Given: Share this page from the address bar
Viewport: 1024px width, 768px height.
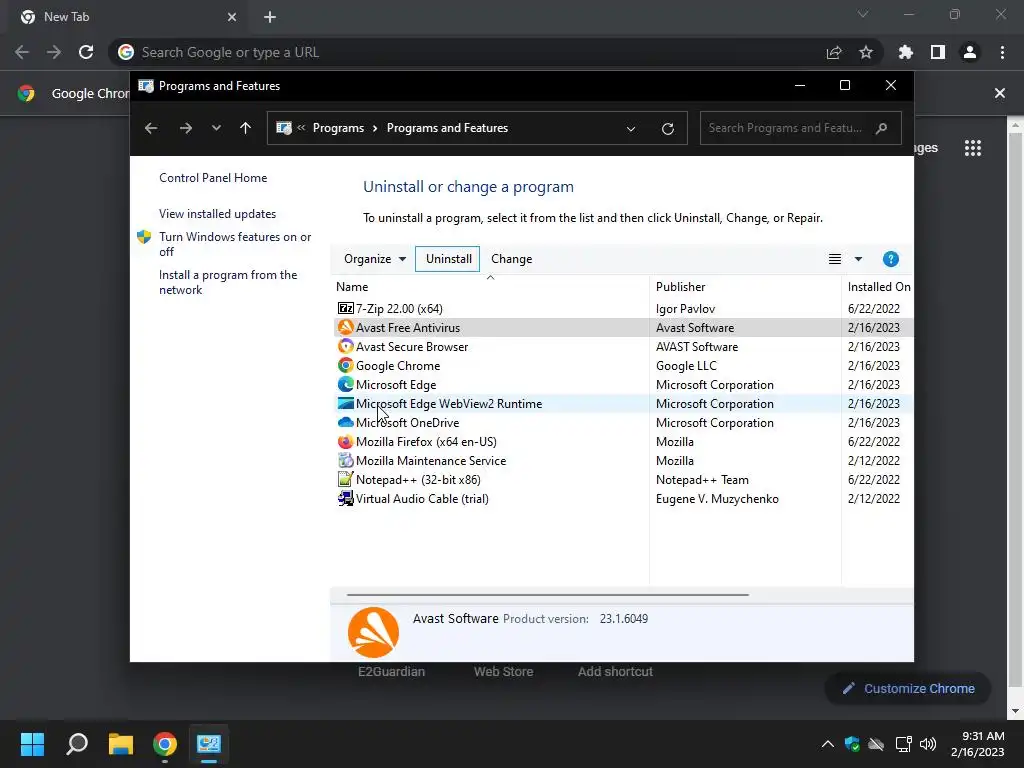Looking at the screenshot, I should 834,53.
